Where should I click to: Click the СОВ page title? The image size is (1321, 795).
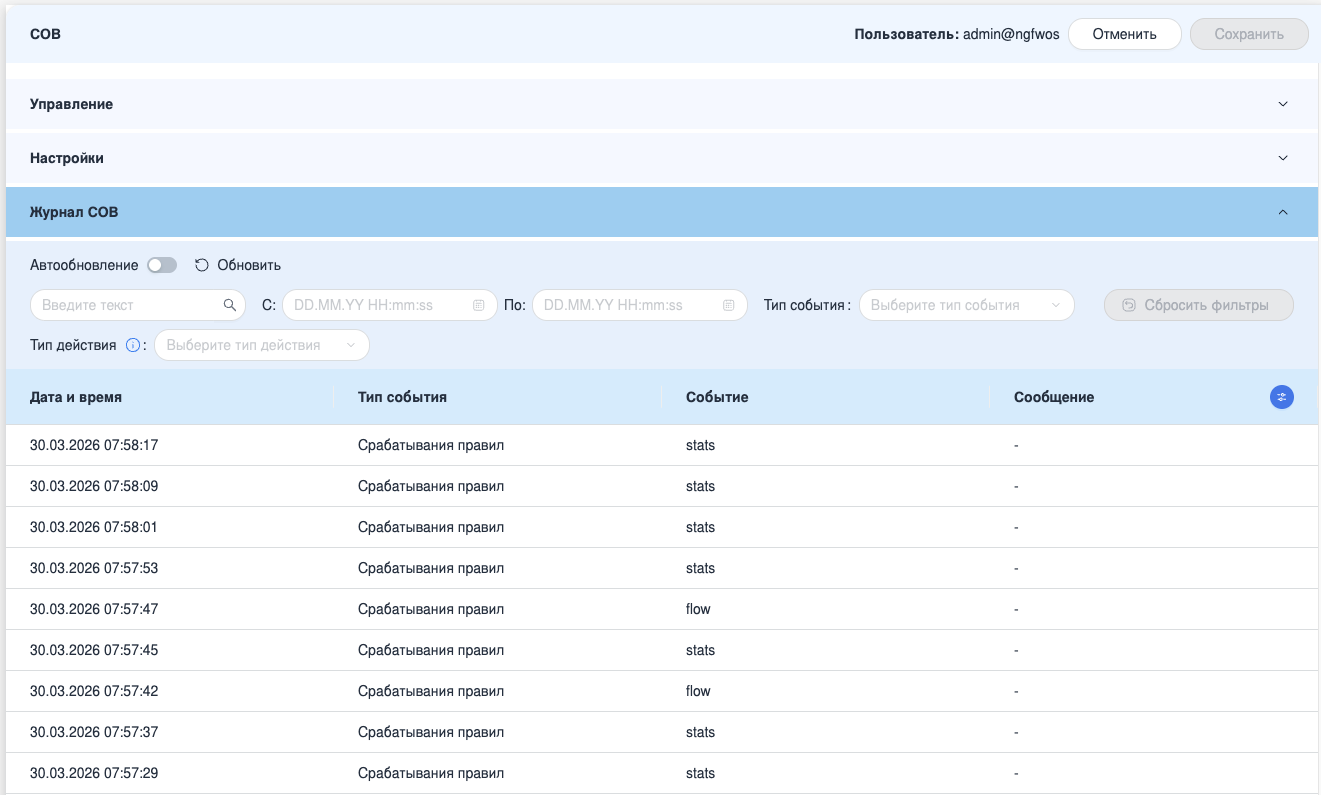coord(45,34)
